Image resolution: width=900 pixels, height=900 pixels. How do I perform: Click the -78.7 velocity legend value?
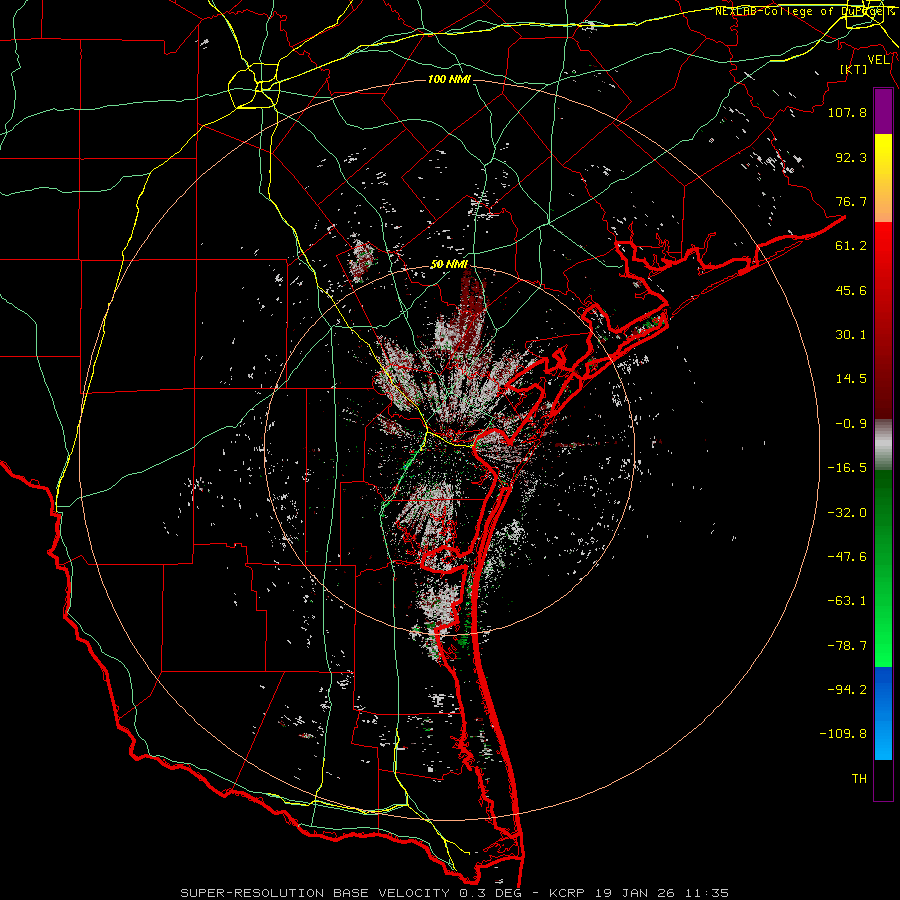(x=847, y=646)
